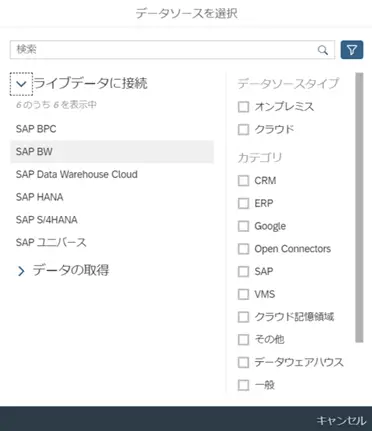The height and width of the screenshot is (431, 372).
Task: Click the ライブデータに接続 heading text
Action: coord(91,83)
